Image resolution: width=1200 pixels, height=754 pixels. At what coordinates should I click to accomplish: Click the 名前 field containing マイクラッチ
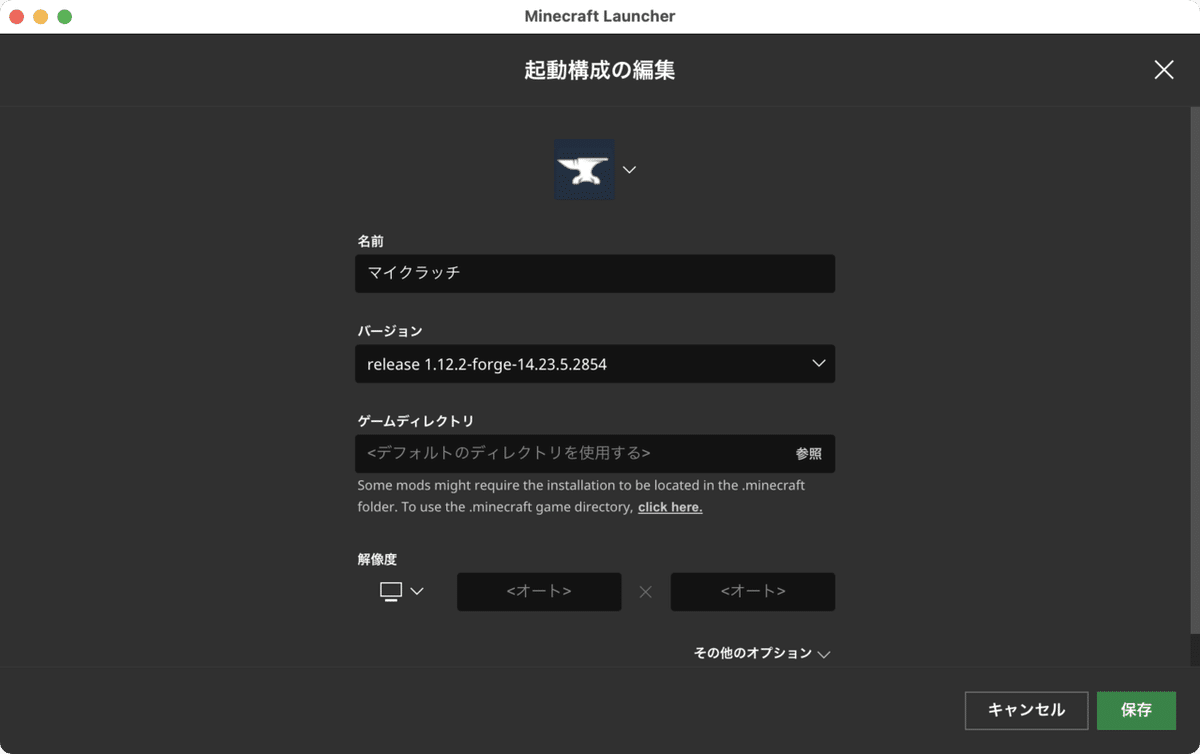(x=595, y=273)
